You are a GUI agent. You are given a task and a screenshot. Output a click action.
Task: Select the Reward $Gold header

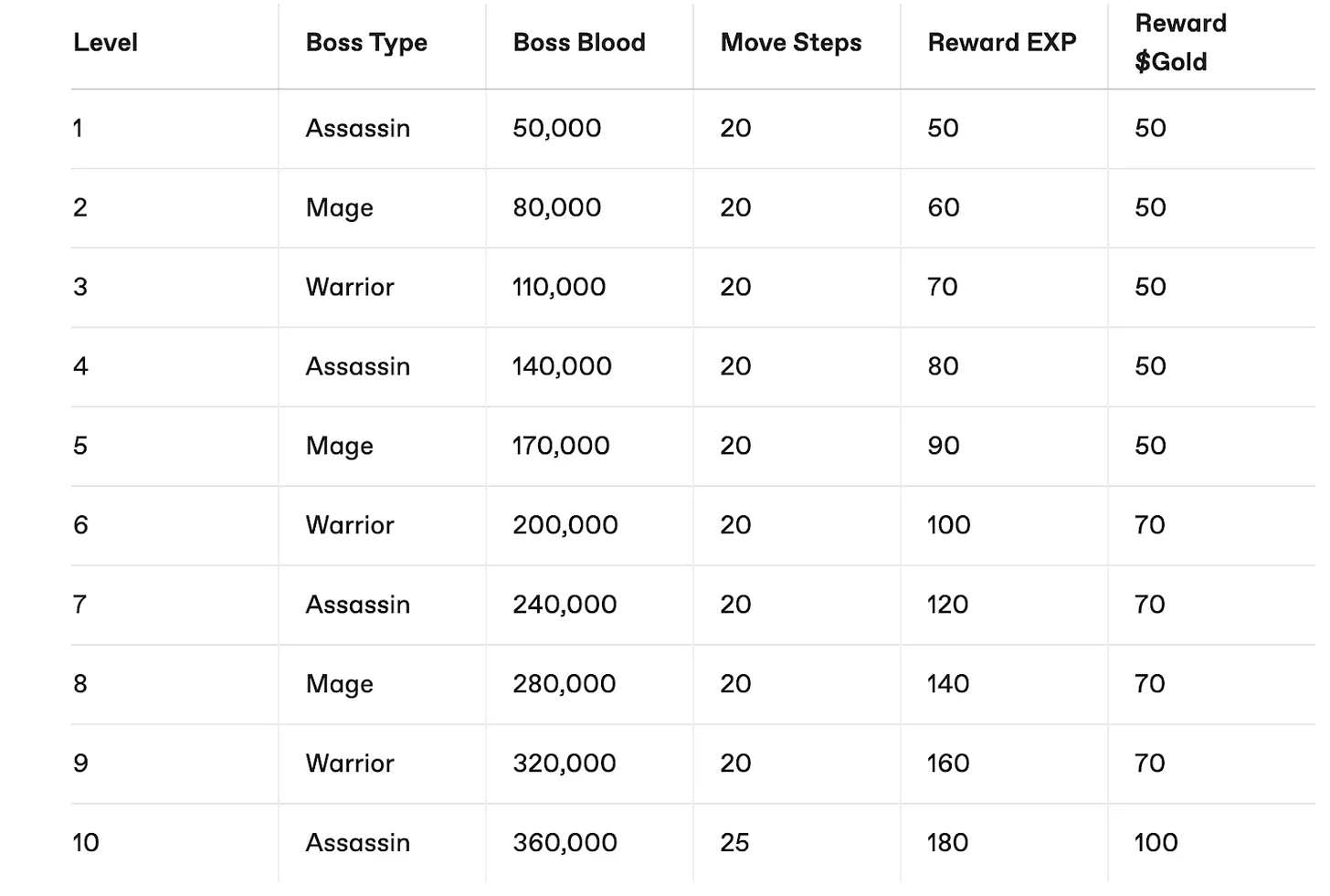pyautogui.click(x=1180, y=43)
